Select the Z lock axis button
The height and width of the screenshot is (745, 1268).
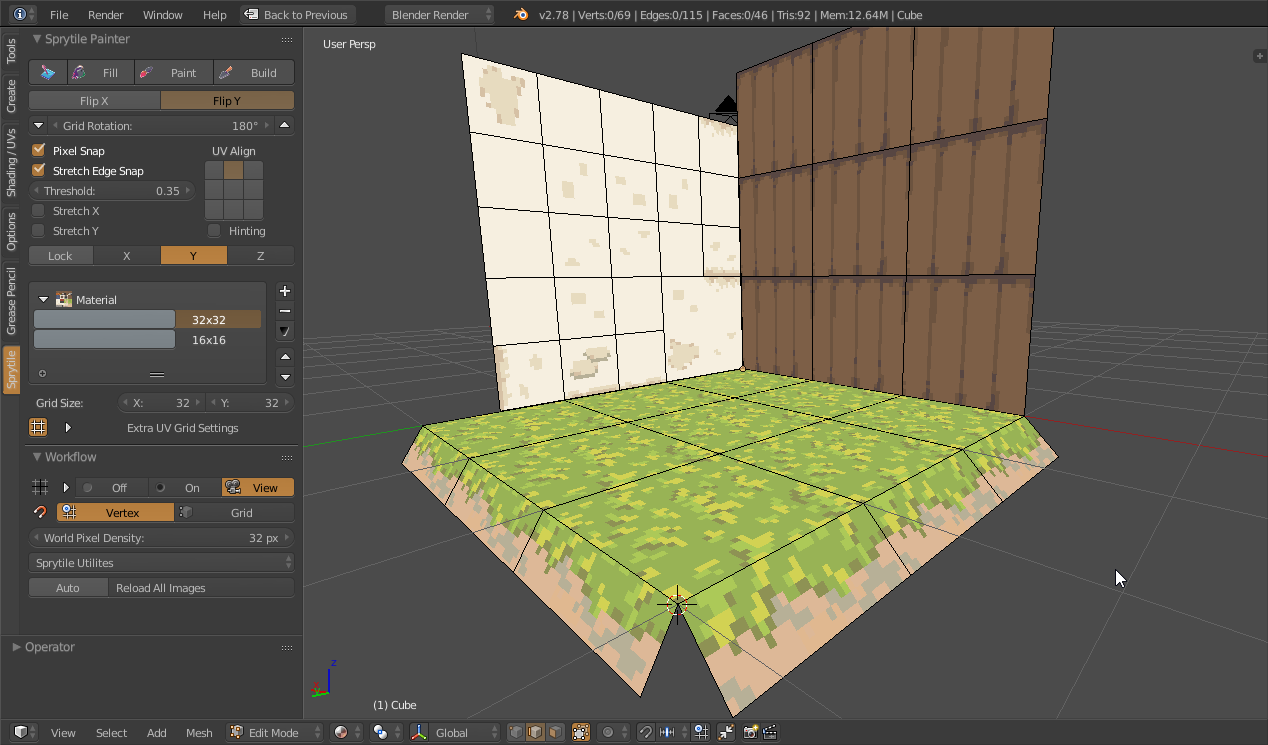261,255
